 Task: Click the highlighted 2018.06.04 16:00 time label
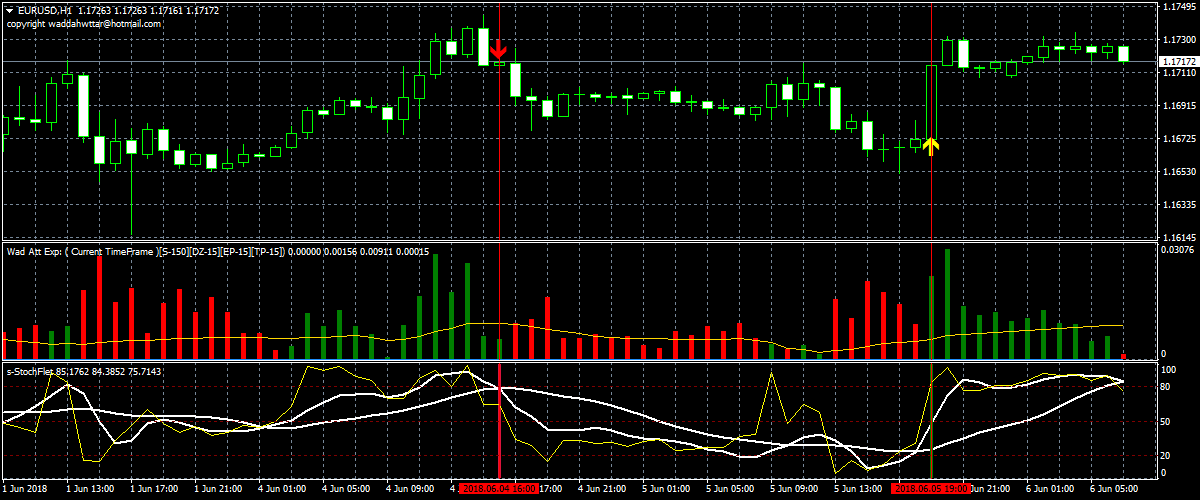coord(497,489)
